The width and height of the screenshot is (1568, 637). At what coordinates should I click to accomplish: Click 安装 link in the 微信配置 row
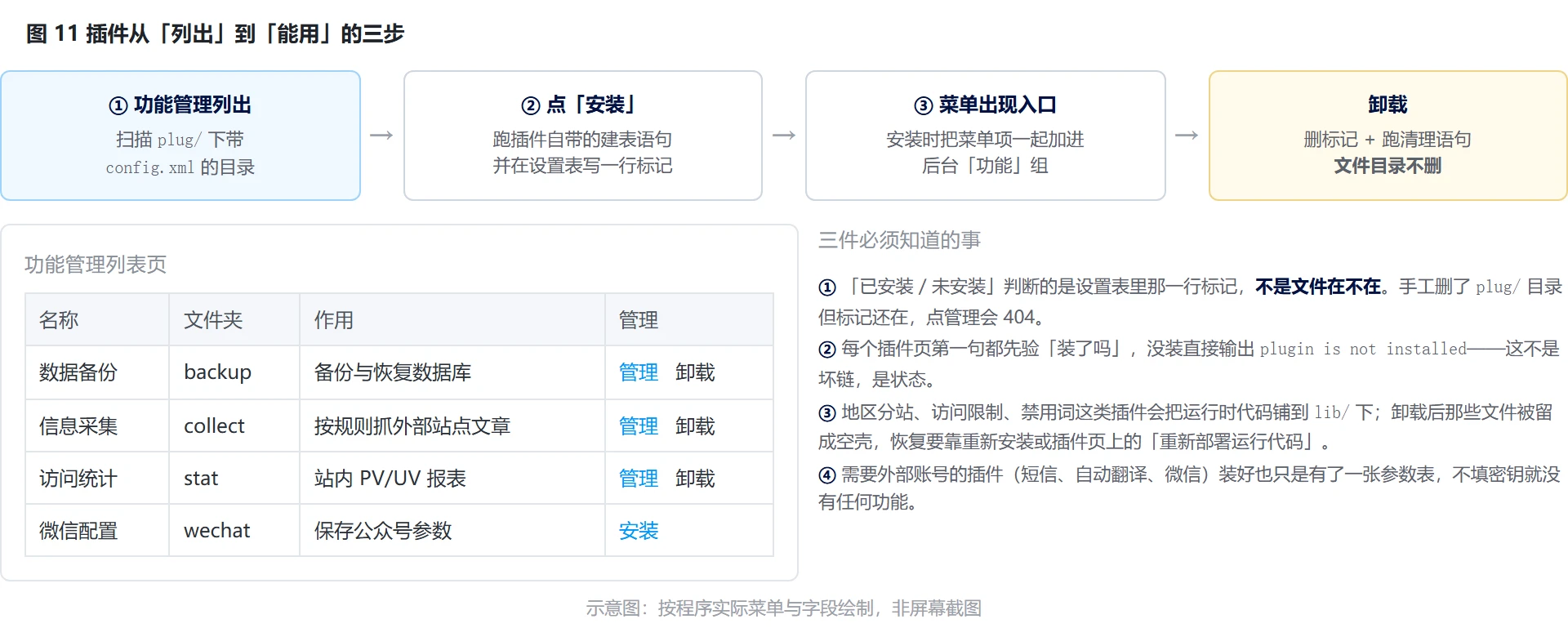pyautogui.click(x=638, y=531)
